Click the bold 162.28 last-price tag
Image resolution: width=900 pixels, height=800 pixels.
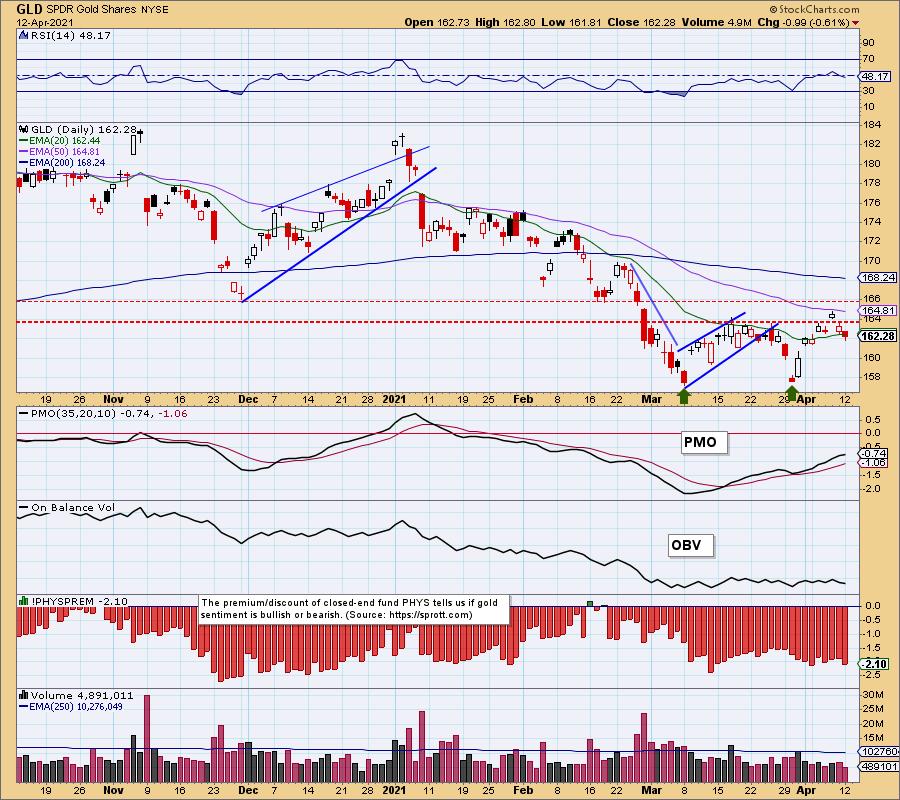[877, 336]
